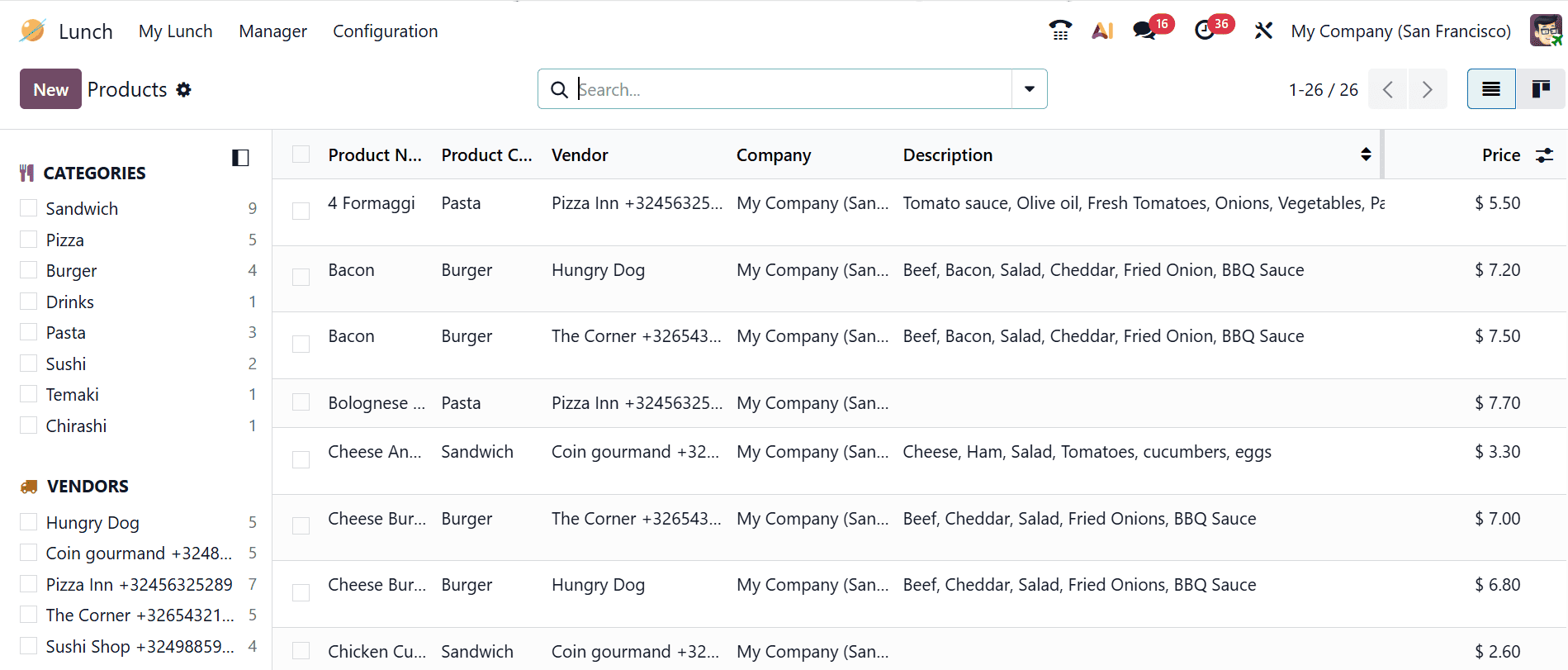This screenshot has height=670, width=1568.
Task: Open the My Lunch menu
Action: [175, 31]
